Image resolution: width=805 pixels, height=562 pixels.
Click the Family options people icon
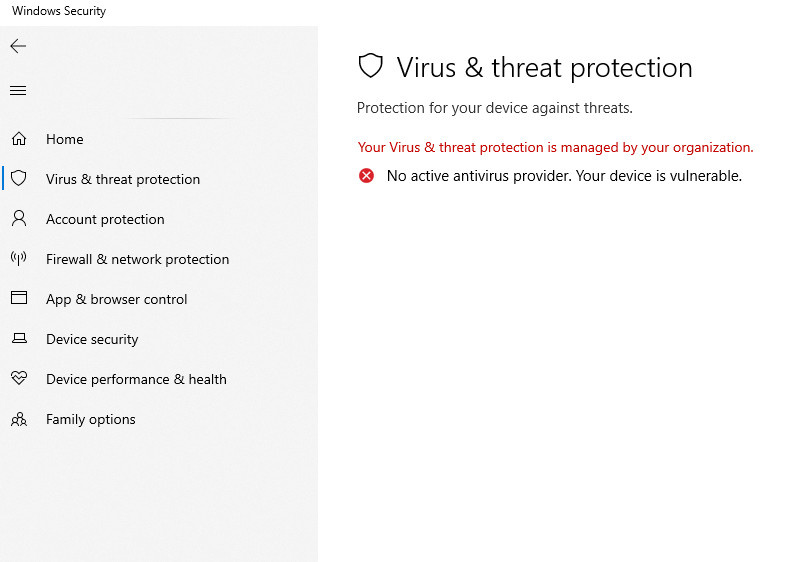click(x=19, y=419)
